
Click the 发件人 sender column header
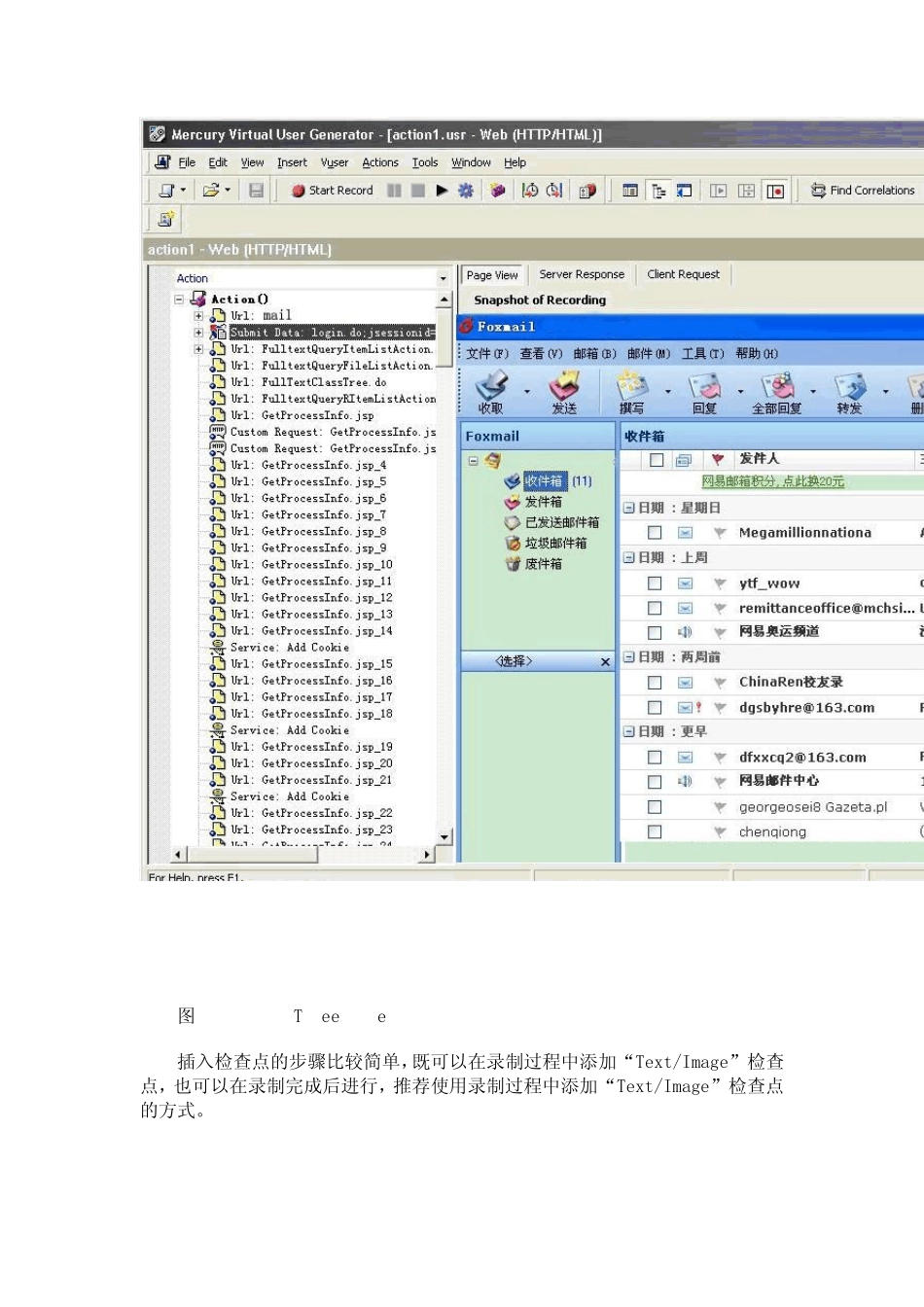pos(759,458)
